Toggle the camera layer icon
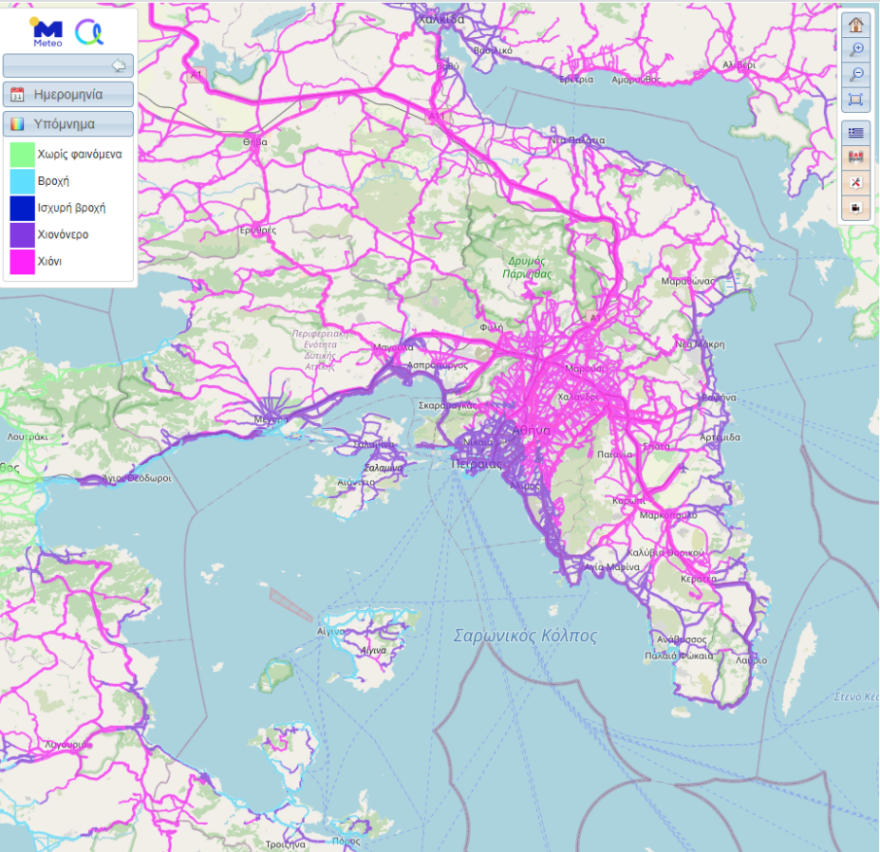This screenshot has height=852, width=880. 855,208
